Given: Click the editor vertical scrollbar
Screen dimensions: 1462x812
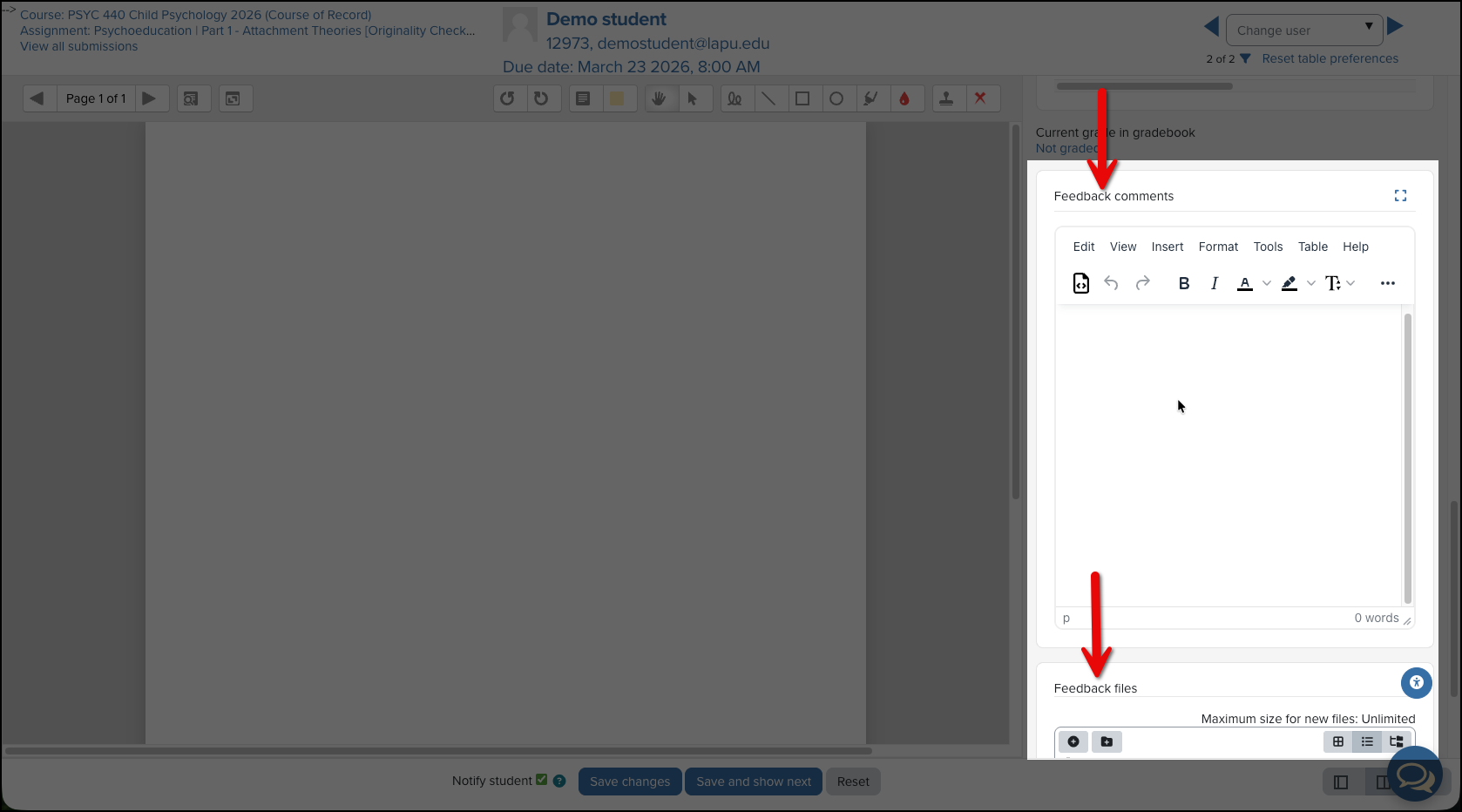Looking at the screenshot, I should coord(1408,458).
